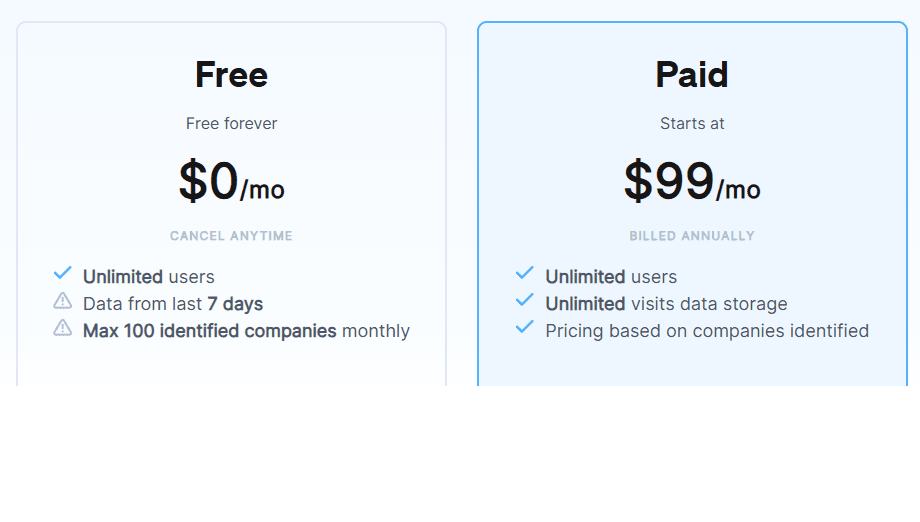
Task: Click the Pricing based on companies identified text
Action: 707,331
